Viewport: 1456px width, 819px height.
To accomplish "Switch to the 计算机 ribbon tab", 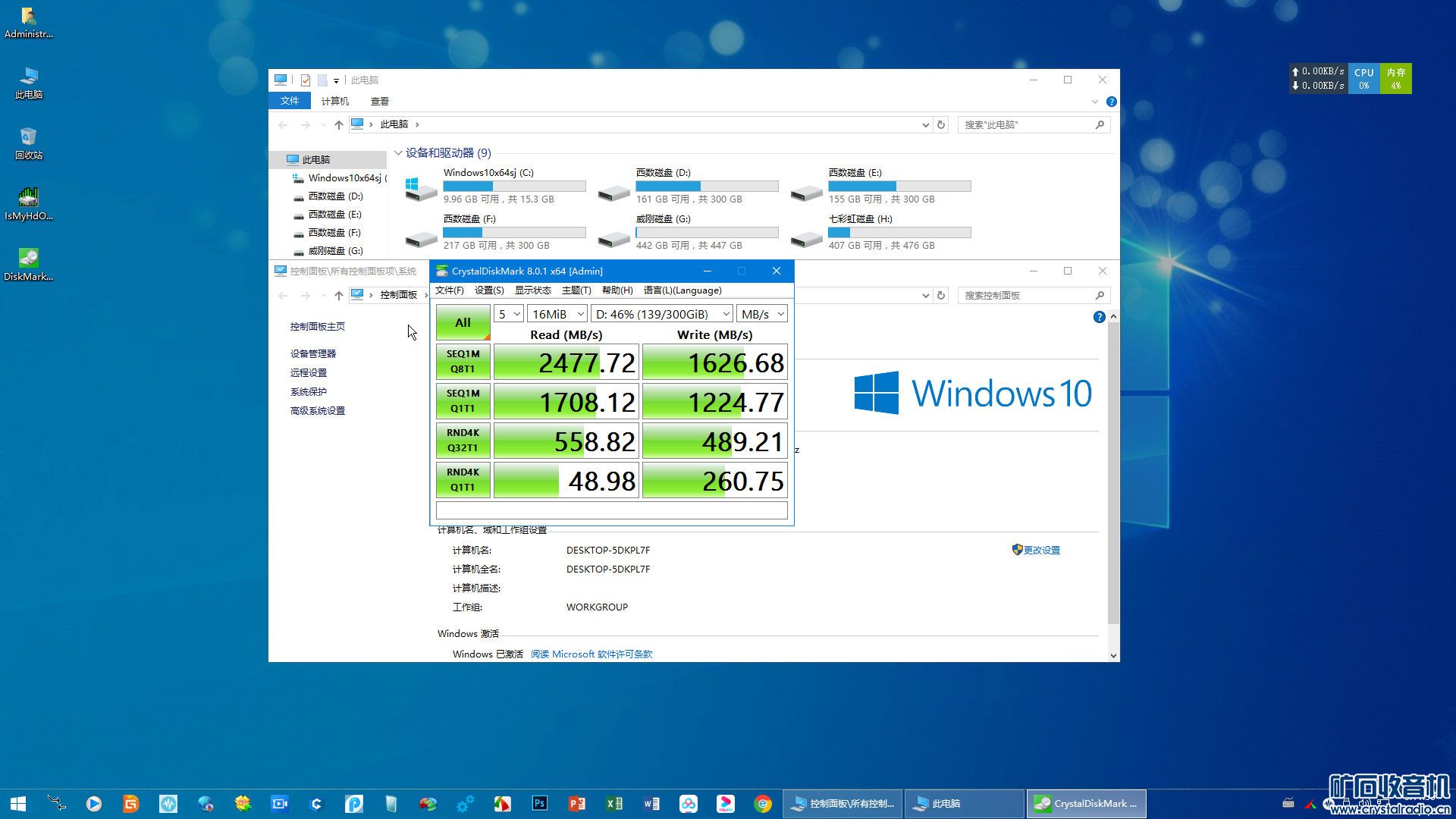I will tap(334, 101).
